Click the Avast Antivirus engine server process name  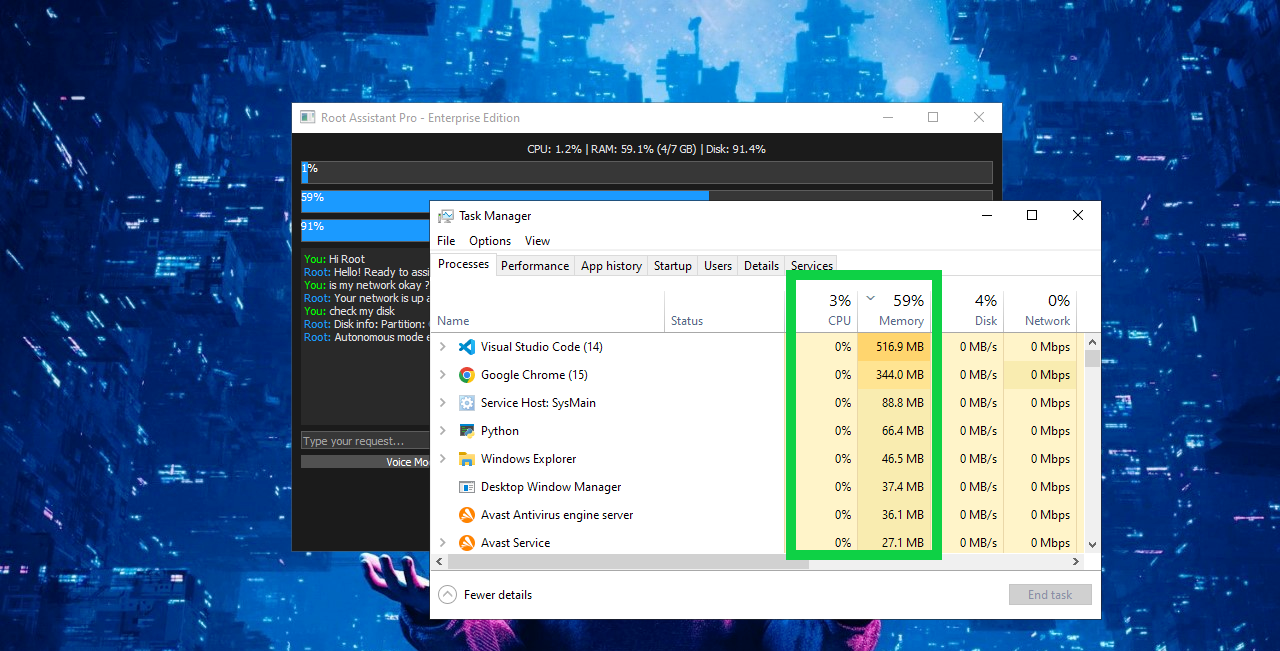coord(557,515)
